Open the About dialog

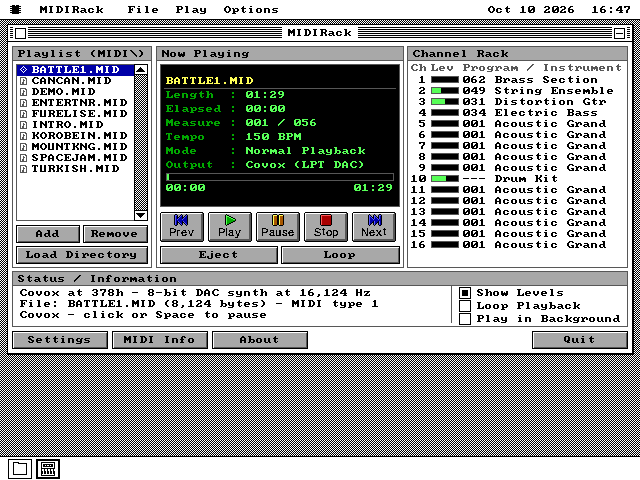[x=260, y=340]
